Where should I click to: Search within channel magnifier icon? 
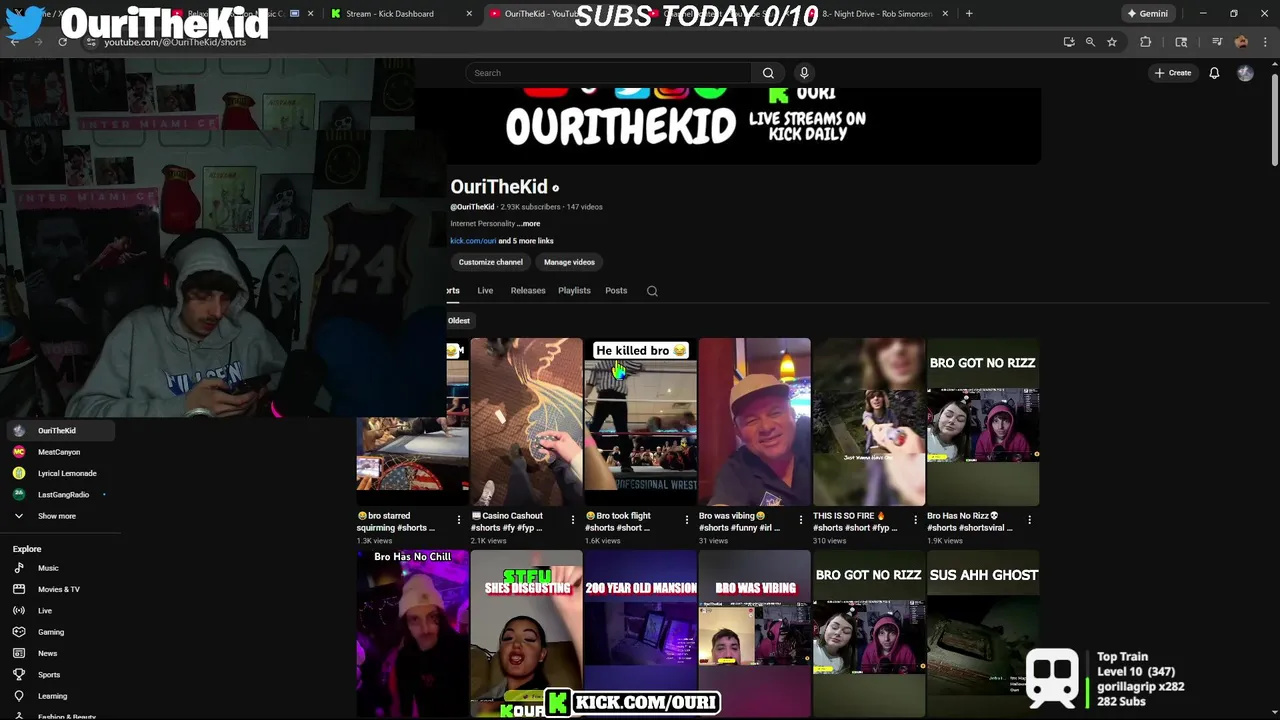coord(652,291)
